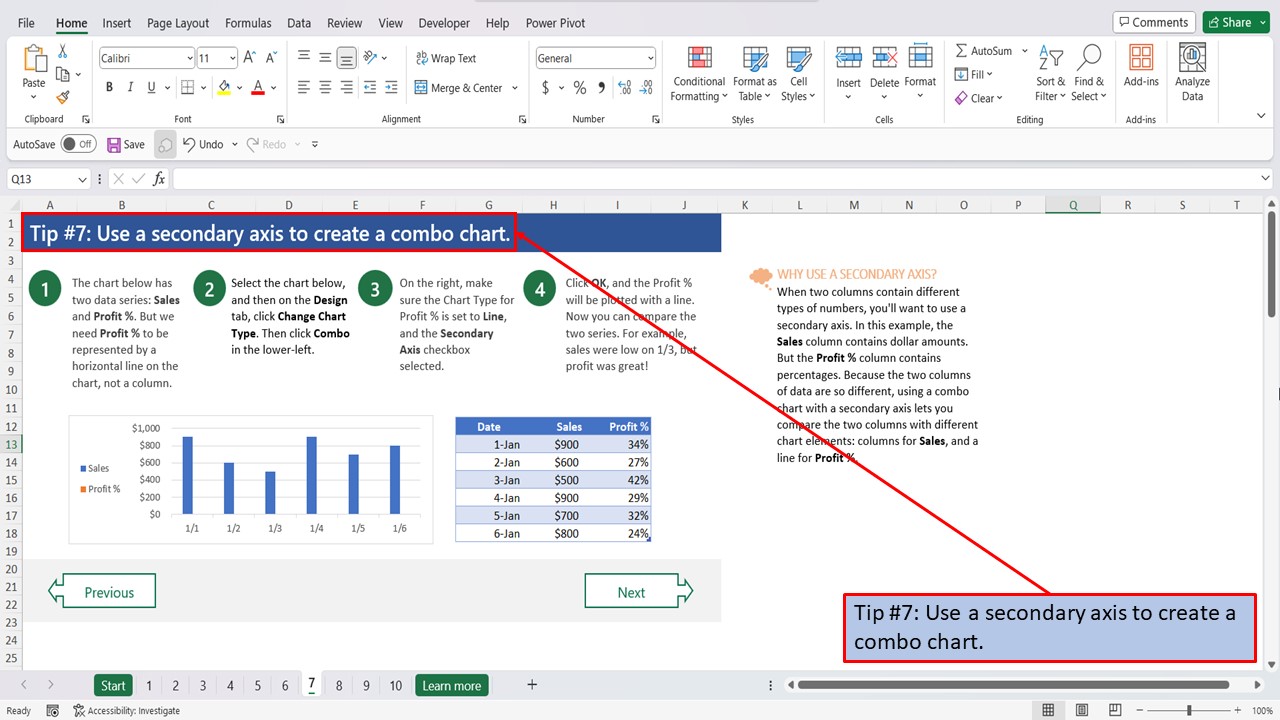Select the Learn more sheet tab
The width and height of the screenshot is (1280, 720).
tap(451, 685)
